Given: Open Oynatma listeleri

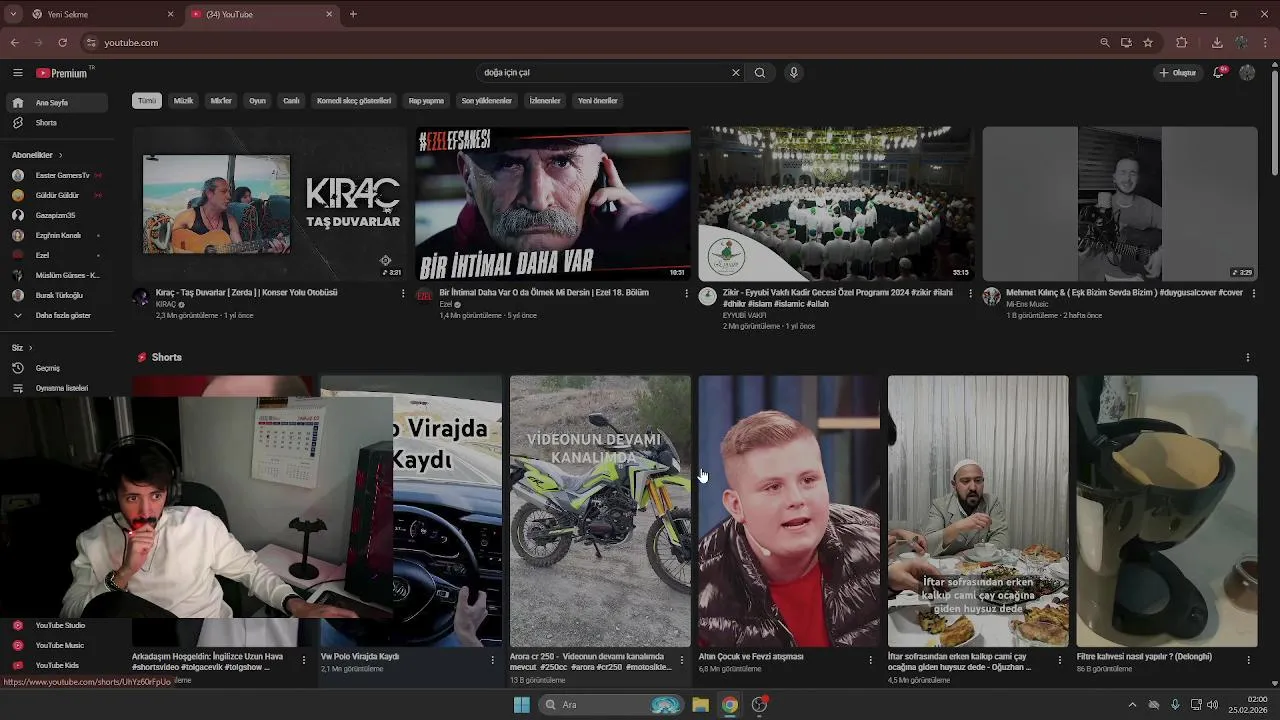Looking at the screenshot, I should tap(57, 388).
